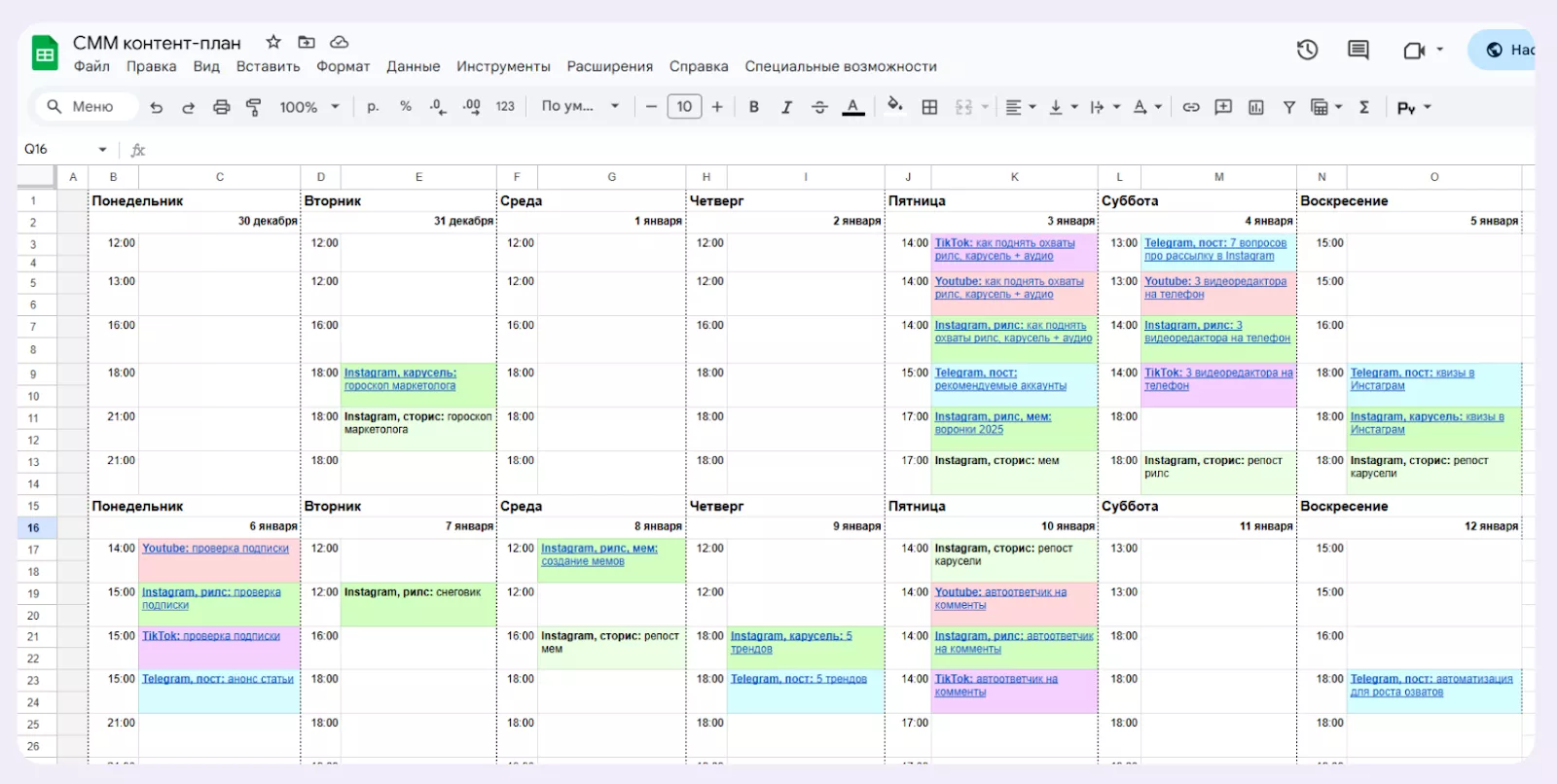The width and height of the screenshot is (1557, 784).
Task: Open version history clock icon
Action: pyautogui.click(x=1307, y=50)
